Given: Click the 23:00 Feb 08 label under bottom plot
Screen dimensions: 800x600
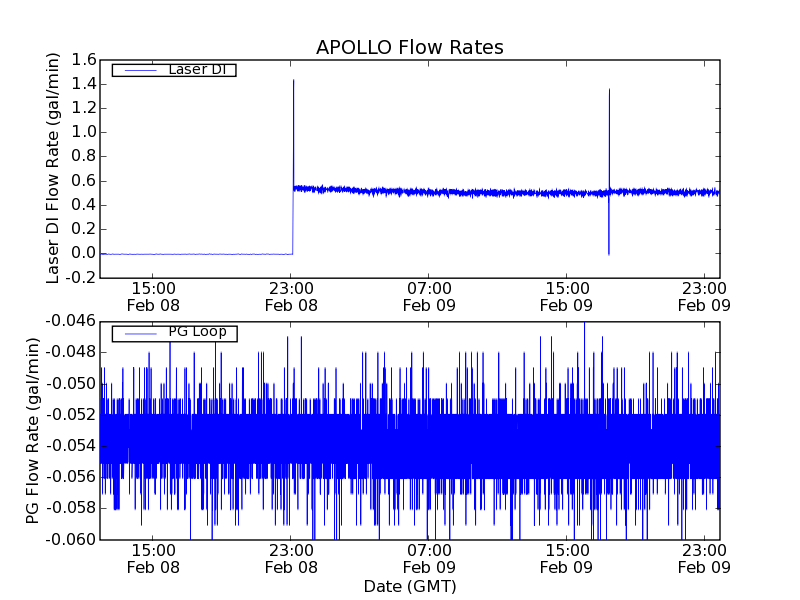Looking at the screenshot, I should click(290, 558).
